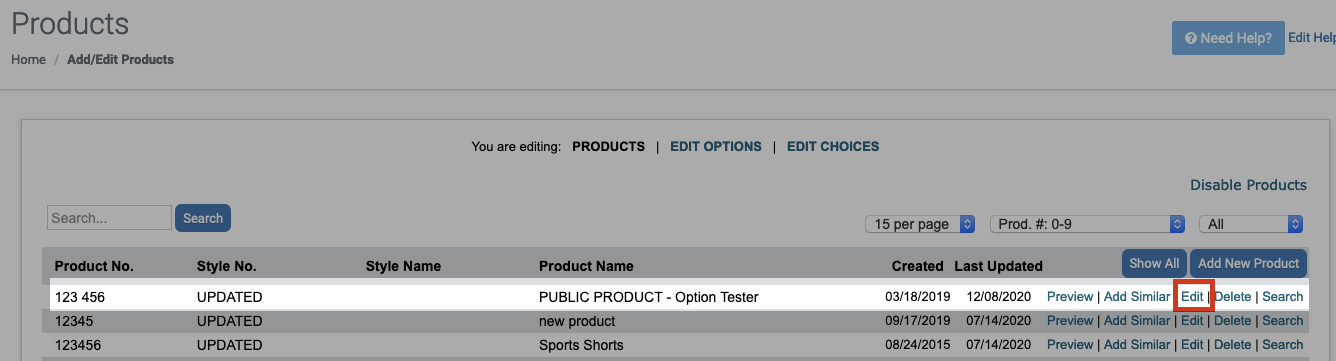Select the PRODUCTS editing mode
The height and width of the screenshot is (361, 1336).
tap(608, 146)
